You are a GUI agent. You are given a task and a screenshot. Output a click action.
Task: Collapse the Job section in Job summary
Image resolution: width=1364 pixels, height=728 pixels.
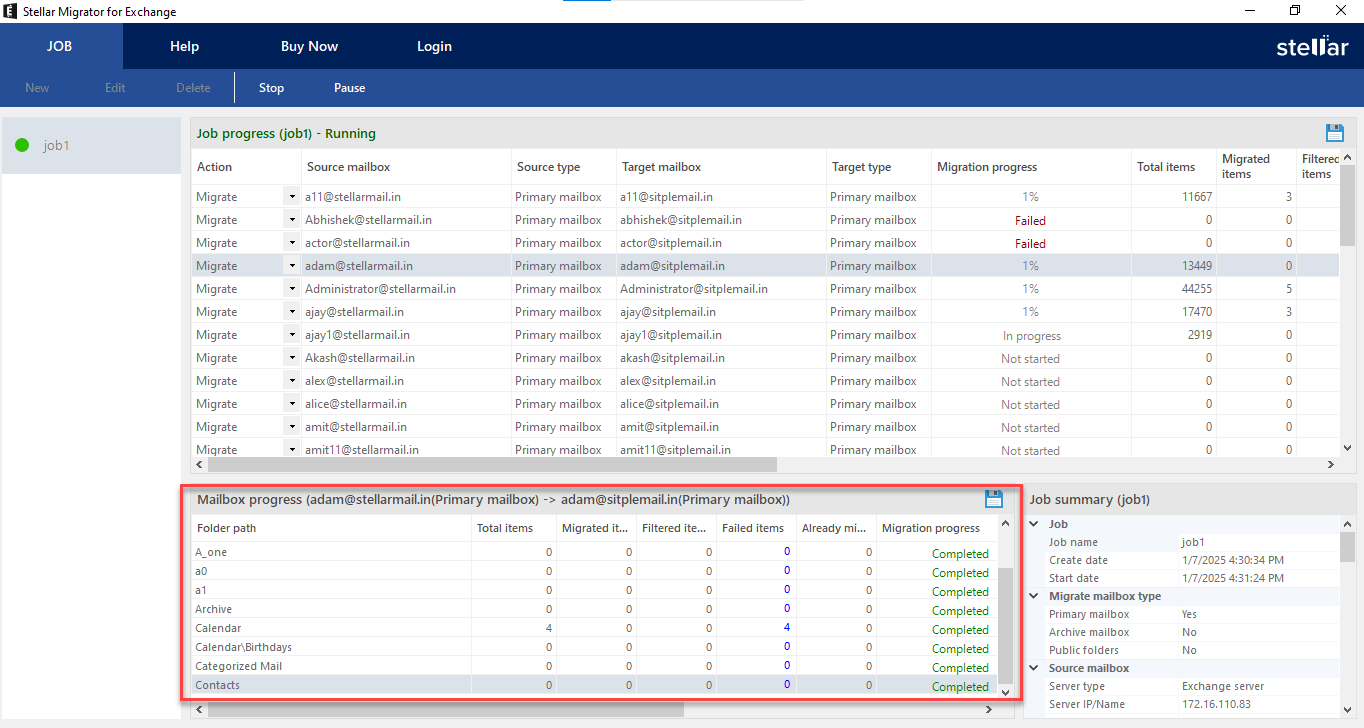point(1034,524)
